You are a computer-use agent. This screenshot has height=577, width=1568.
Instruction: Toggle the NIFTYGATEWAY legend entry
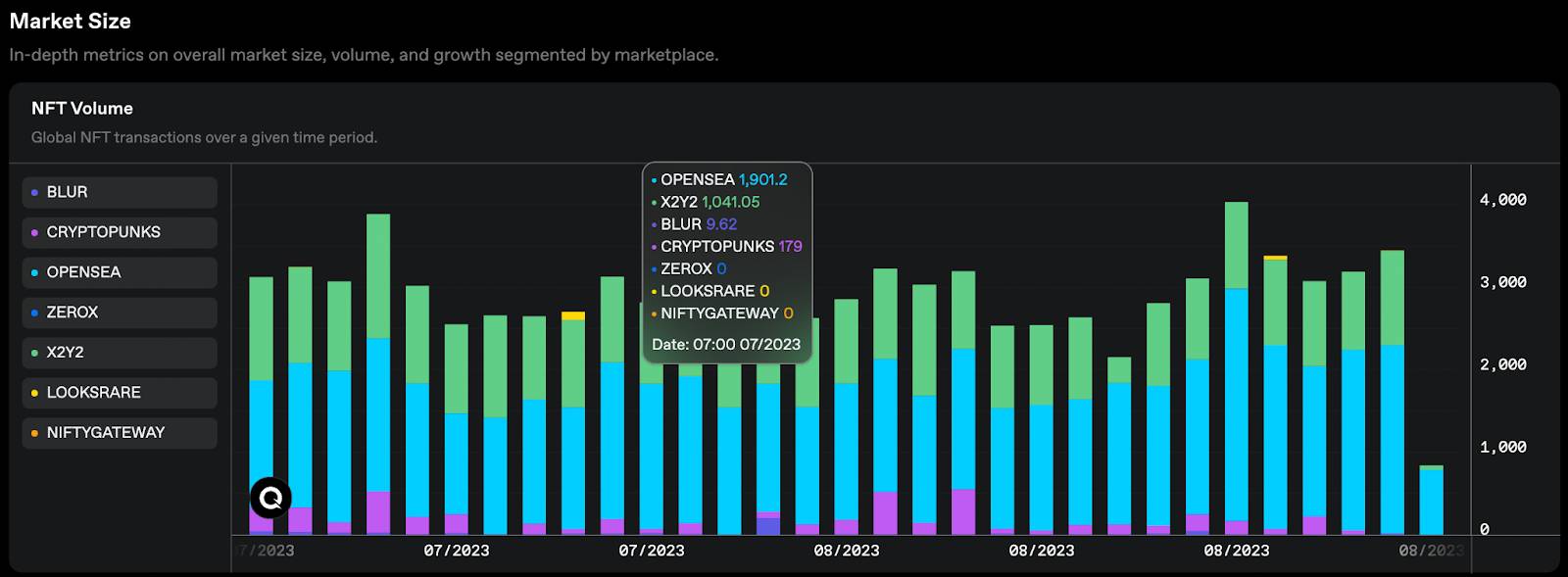coord(120,433)
